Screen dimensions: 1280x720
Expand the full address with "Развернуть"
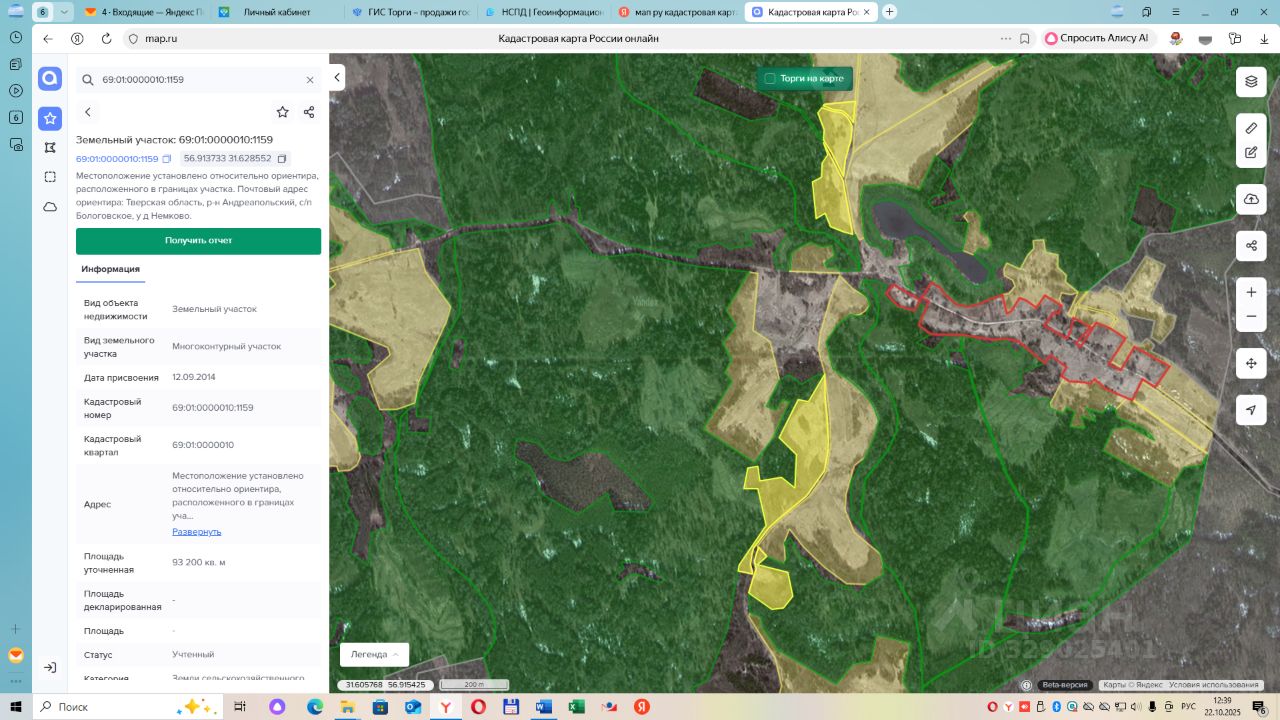[197, 532]
